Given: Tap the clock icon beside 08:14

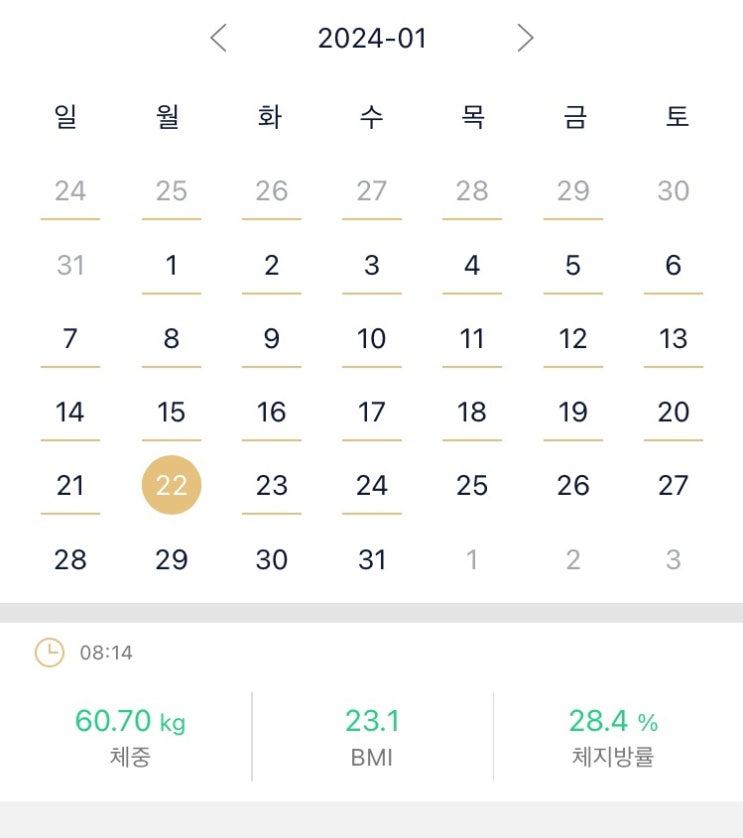Looking at the screenshot, I should (48, 653).
